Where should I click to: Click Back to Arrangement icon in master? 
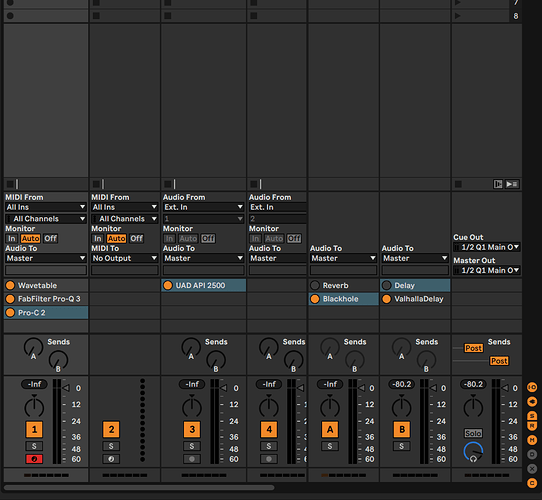(x=512, y=184)
